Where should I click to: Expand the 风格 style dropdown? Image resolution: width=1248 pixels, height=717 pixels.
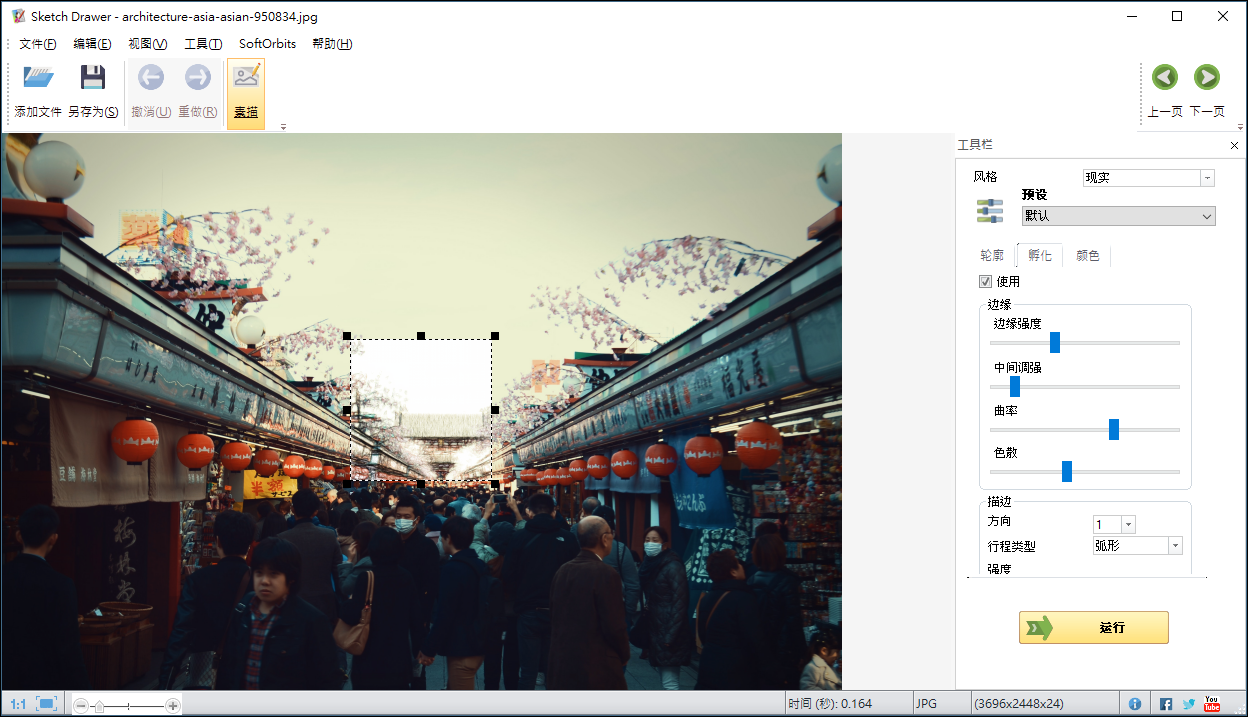1207,178
